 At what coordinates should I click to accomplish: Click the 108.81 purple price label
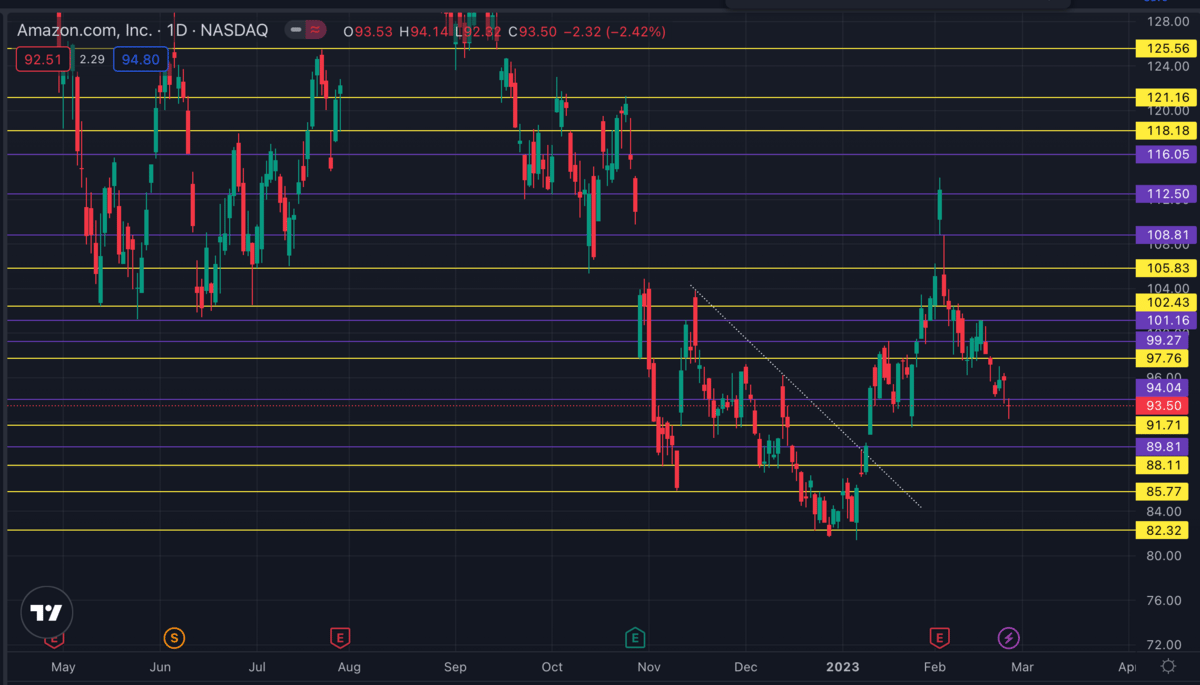(x=1166, y=235)
